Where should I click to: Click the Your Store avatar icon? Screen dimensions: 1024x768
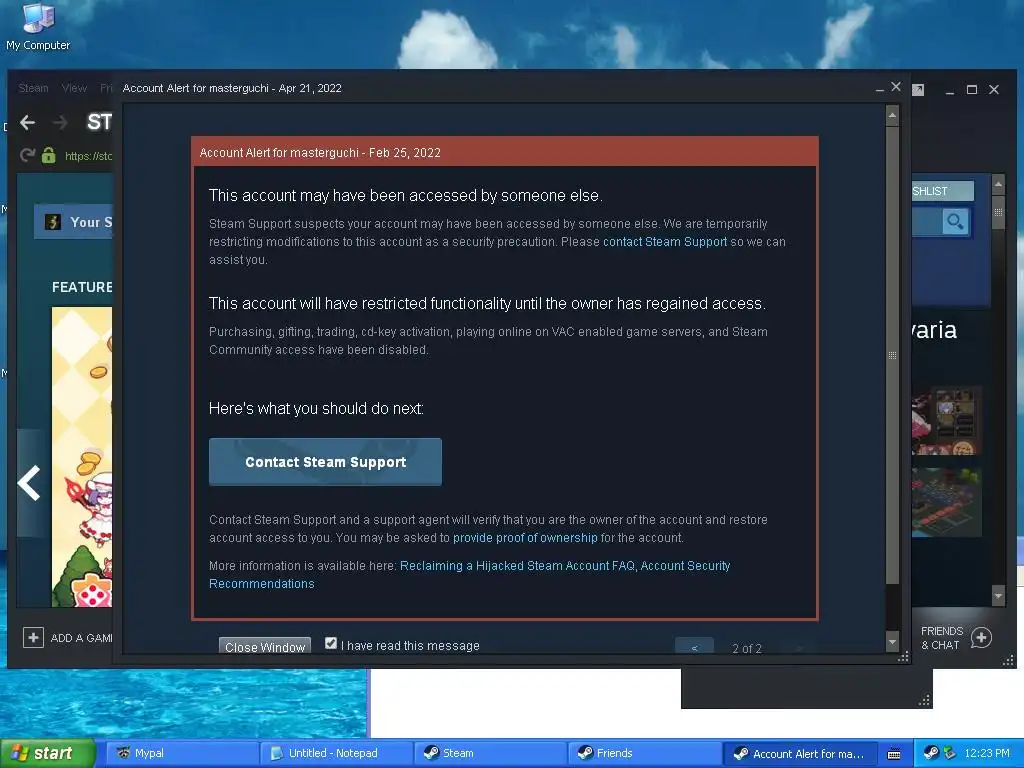tap(53, 222)
